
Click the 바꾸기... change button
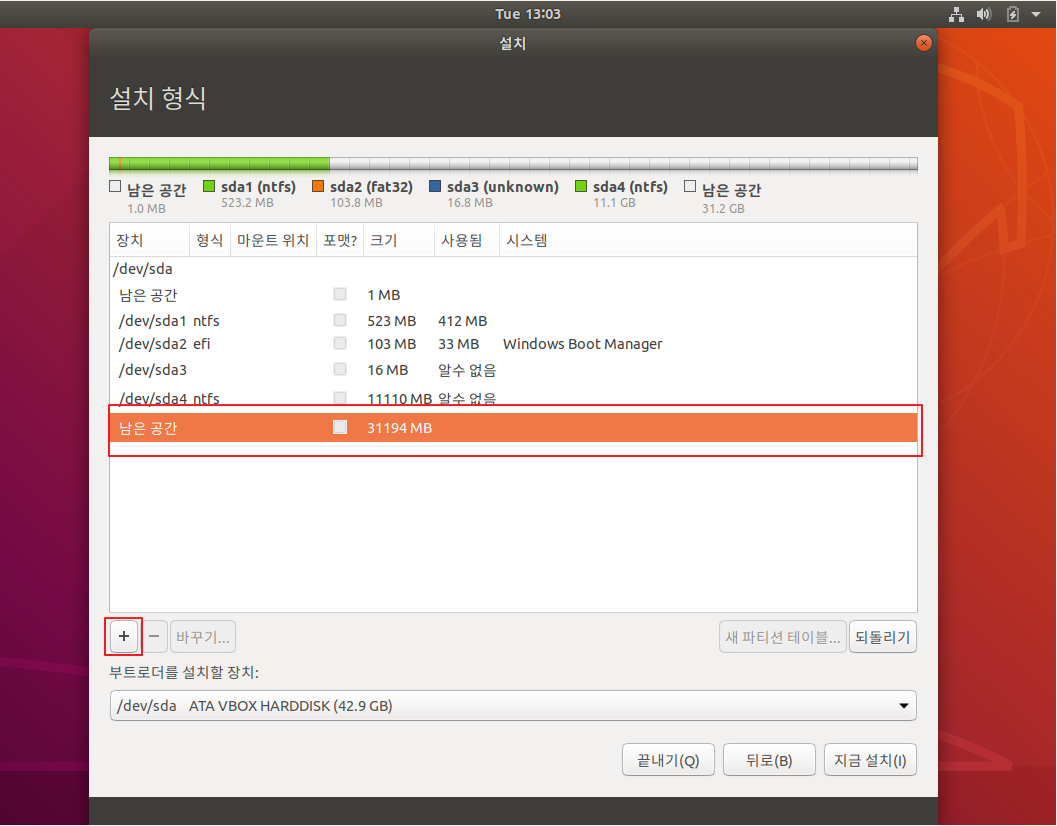tap(203, 637)
